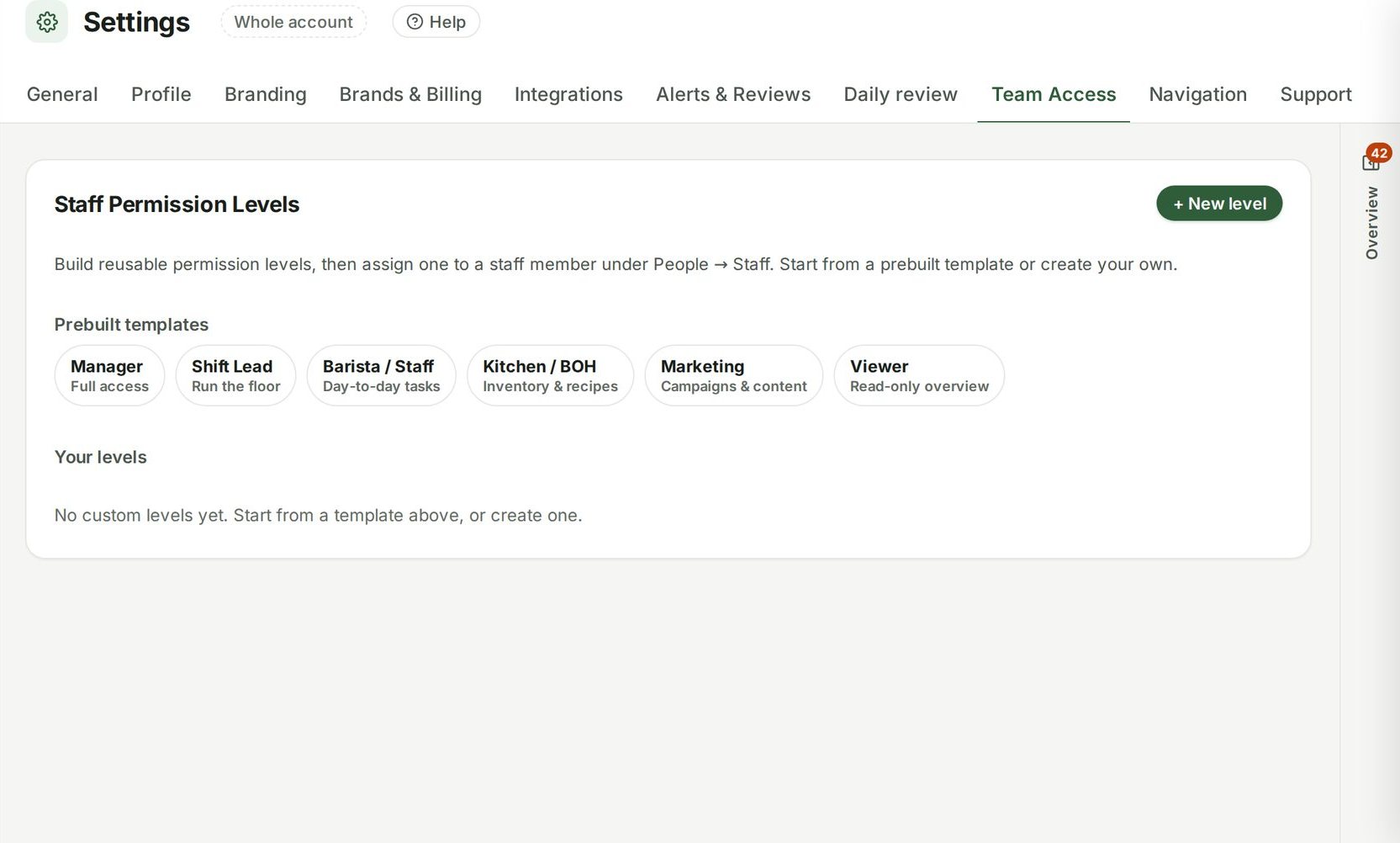Choose the Manager full access template
This screenshot has height=843, width=1400.
pos(109,375)
